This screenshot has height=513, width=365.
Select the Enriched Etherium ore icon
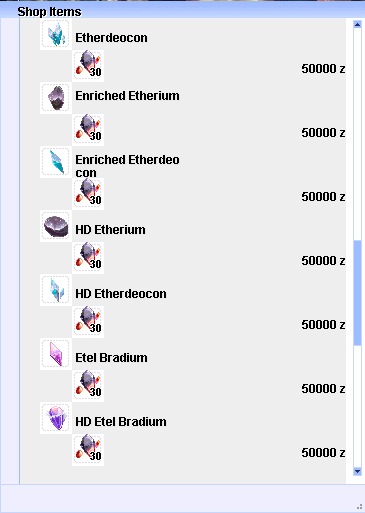click(x=56, y=98)
